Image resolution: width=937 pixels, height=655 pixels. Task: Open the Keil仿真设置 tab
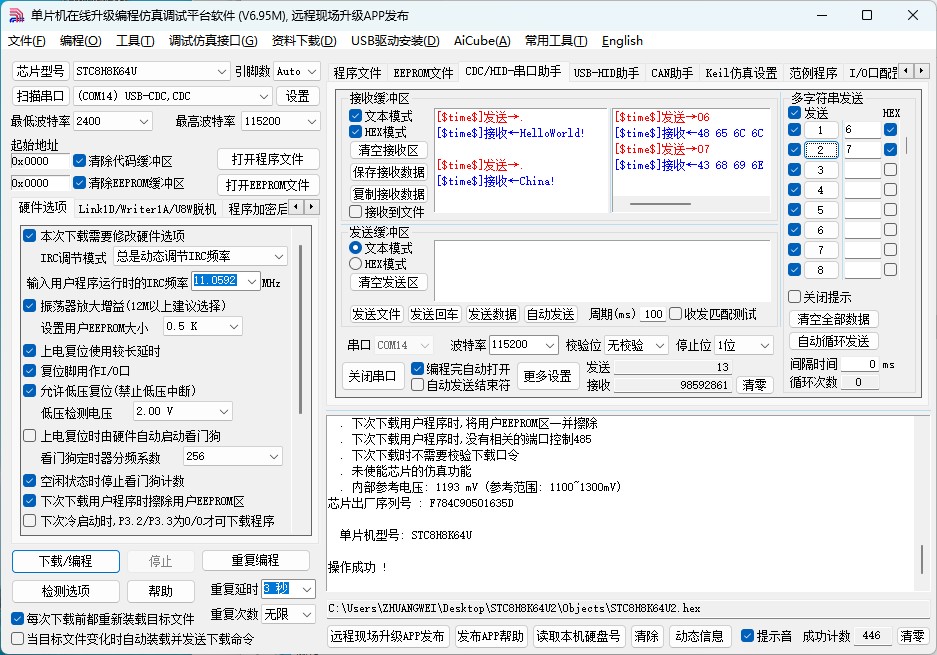[741, 73]
